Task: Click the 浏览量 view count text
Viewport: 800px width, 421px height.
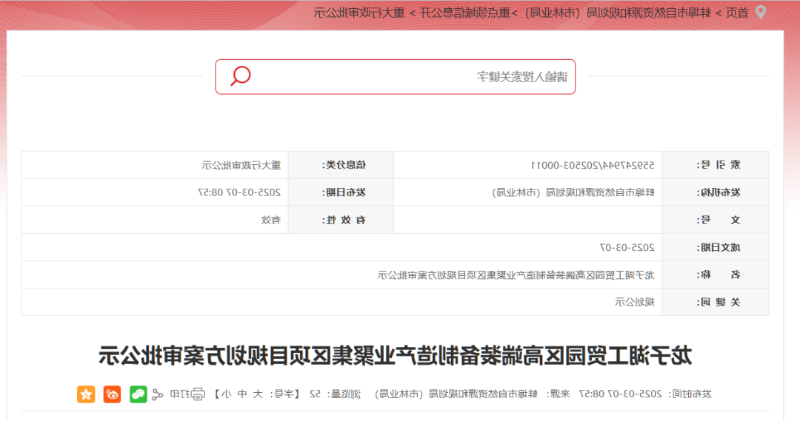Action: 335,394
